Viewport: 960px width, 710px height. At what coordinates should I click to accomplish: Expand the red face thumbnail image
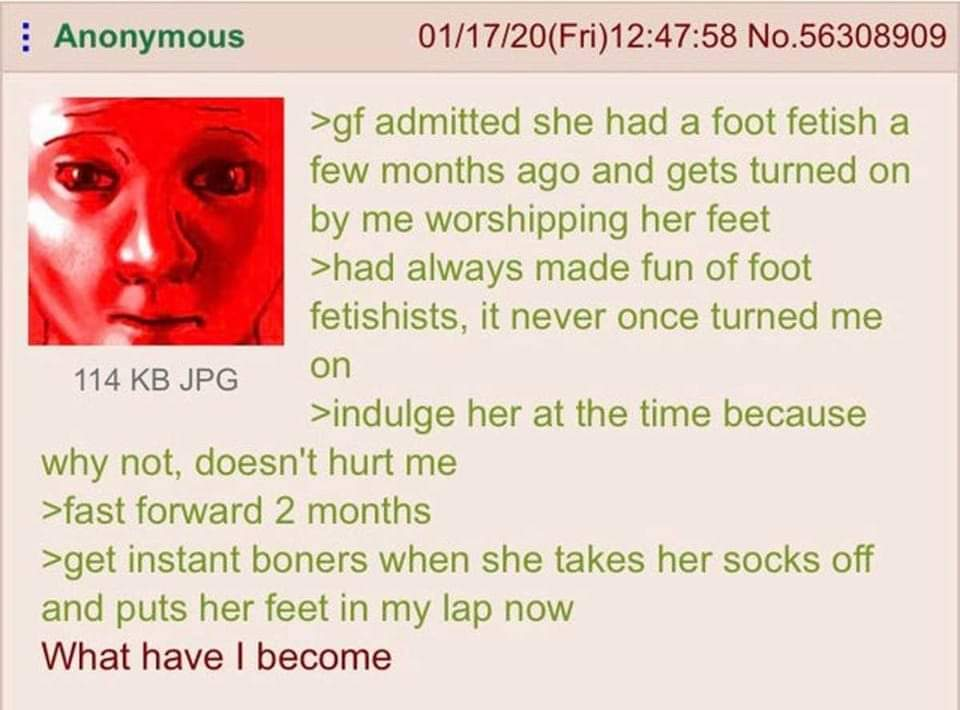(x=156, y=221)
